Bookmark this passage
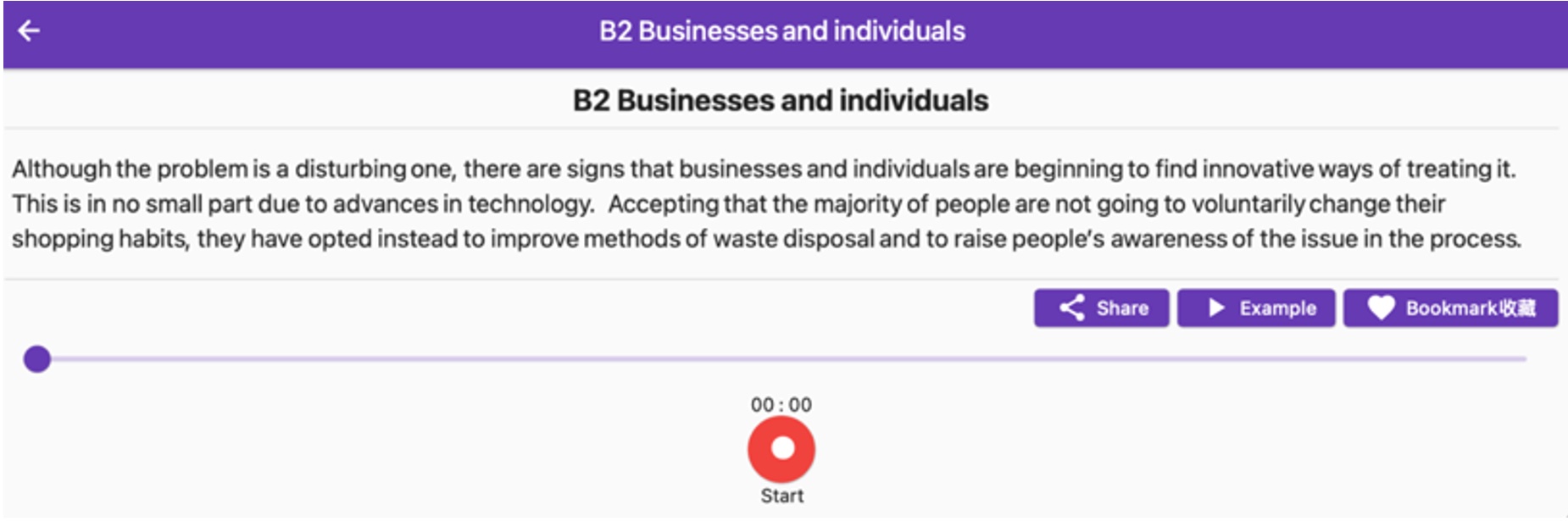 (x=1450, y=308)
